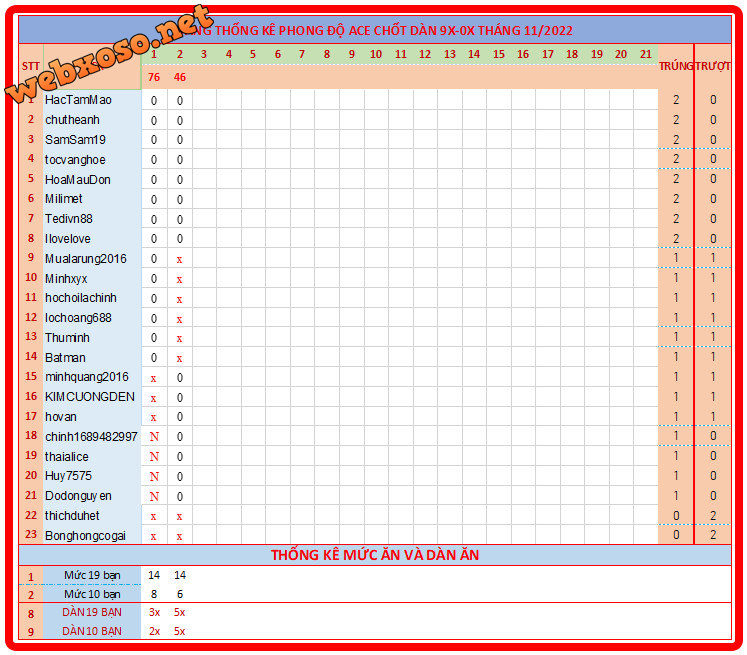747x655 pixels.
Task: Click the Thuminh name cell
Action: pyautogui.click(x=67, y=338)
